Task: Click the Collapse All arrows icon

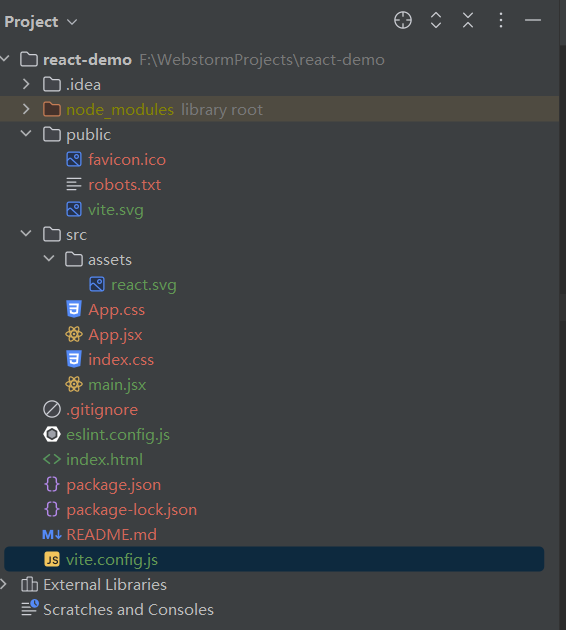Action: (x=468, y=20)
